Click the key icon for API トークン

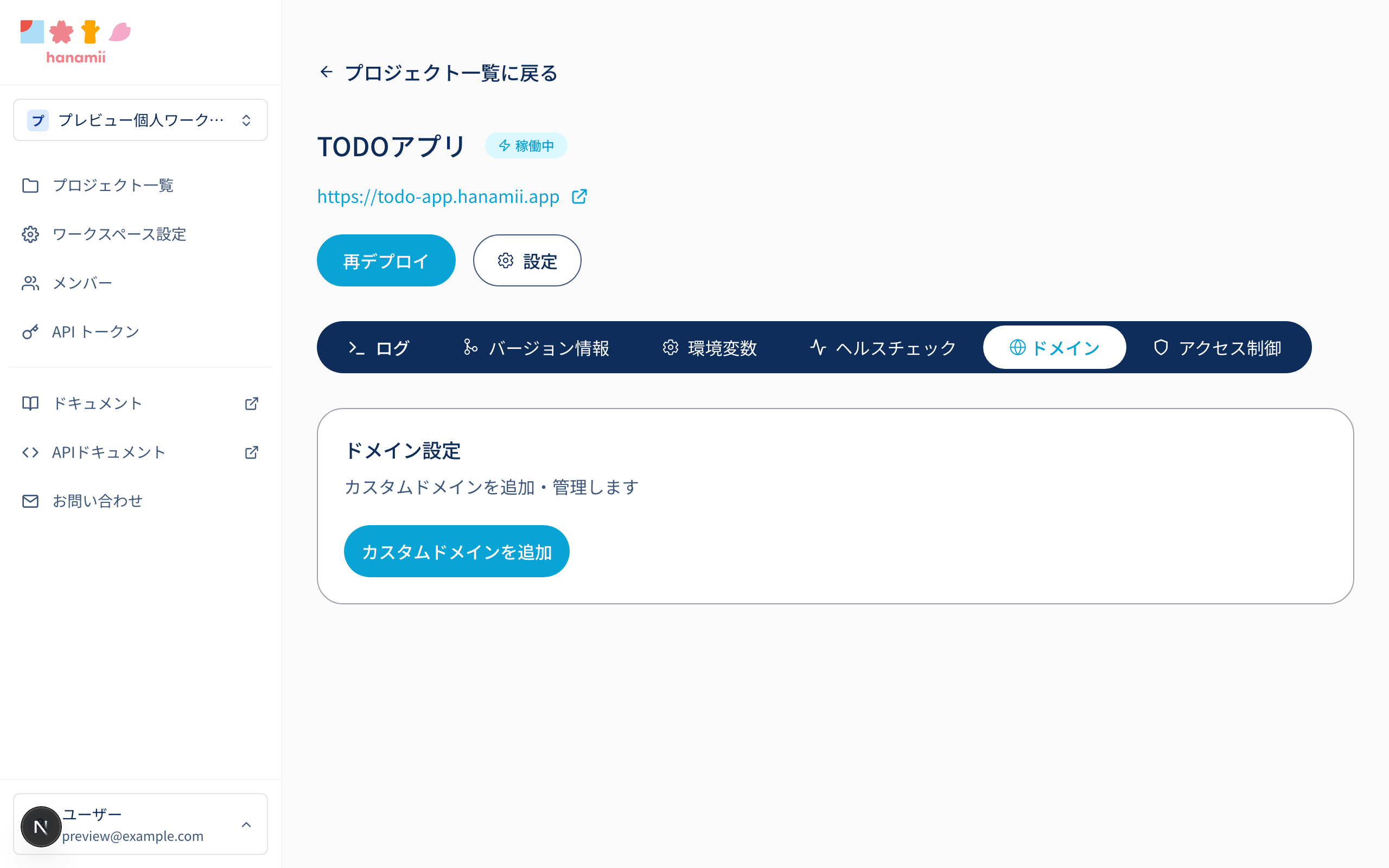click(x=30, y=332)
